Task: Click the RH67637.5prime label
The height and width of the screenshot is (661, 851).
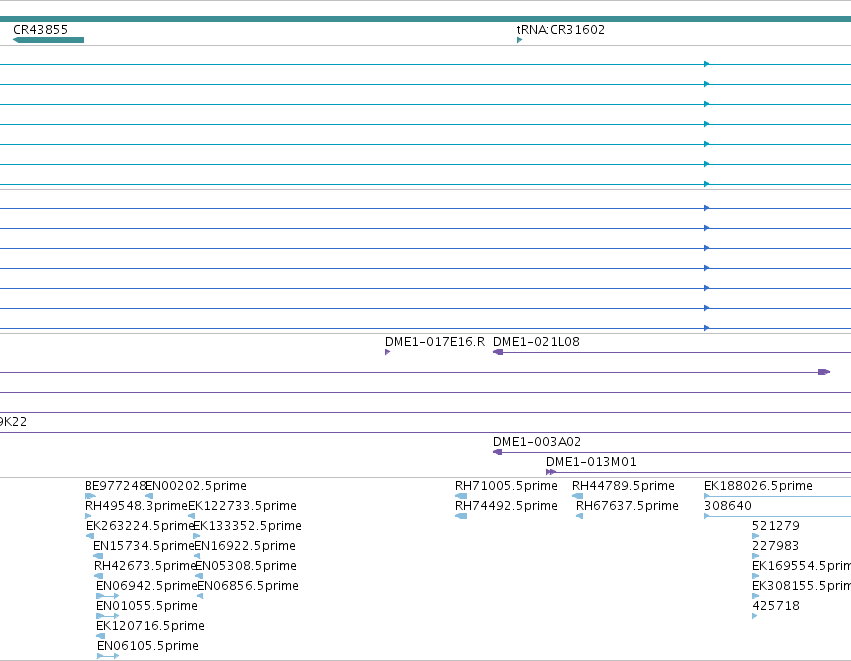Action: (627, 505)
